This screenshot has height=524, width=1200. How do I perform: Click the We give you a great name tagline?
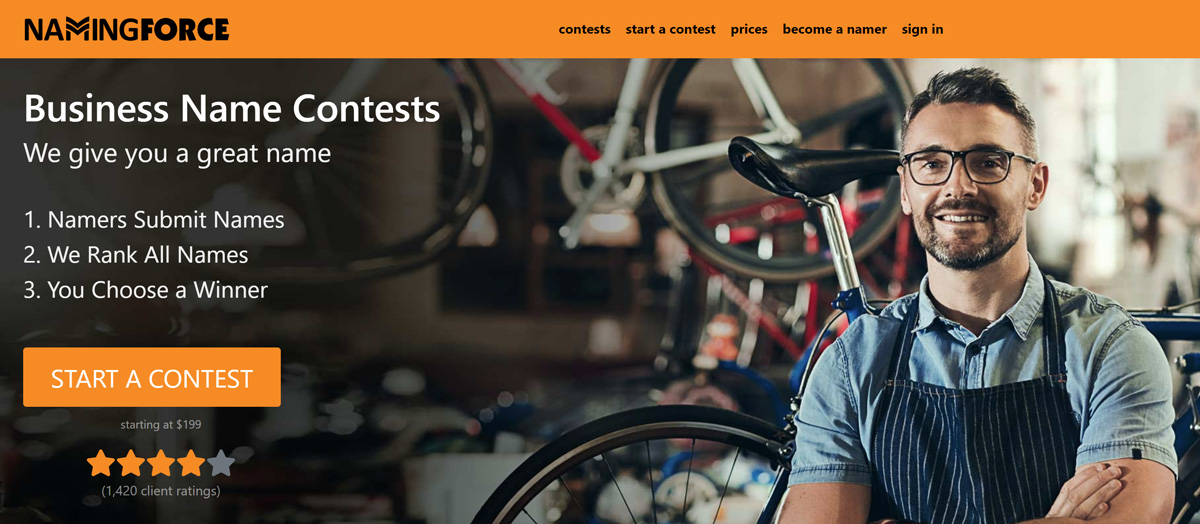click(177, 154)
